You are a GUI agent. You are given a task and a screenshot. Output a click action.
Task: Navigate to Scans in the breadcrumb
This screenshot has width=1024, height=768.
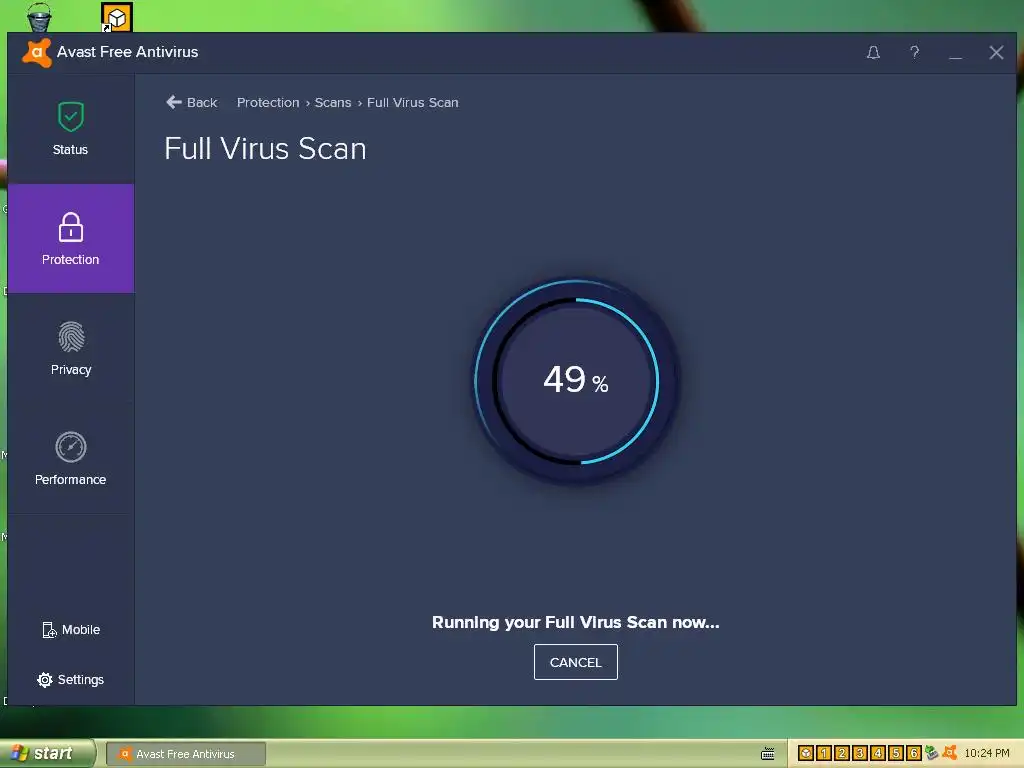(x=333, y=103)
